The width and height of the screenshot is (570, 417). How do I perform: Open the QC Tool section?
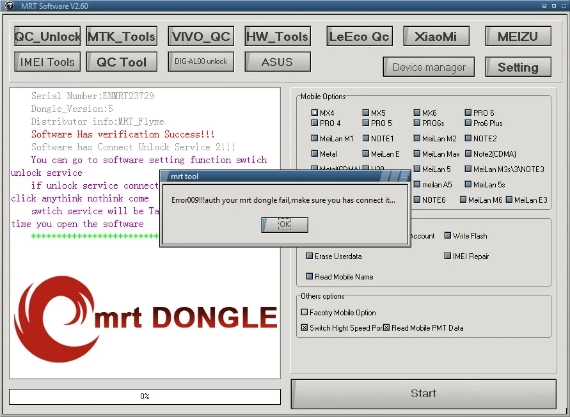[x=121, y=62]
